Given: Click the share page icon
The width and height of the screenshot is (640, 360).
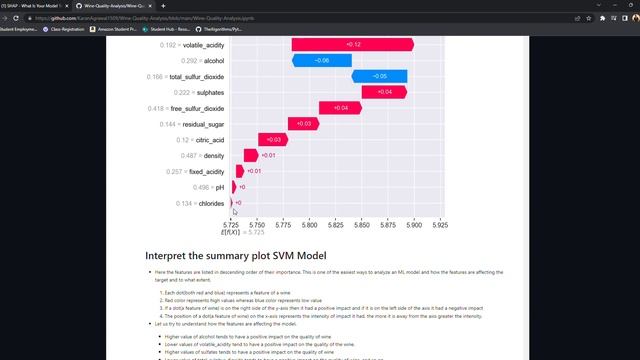Looking at the screenshot, I should tap(577, 18).
